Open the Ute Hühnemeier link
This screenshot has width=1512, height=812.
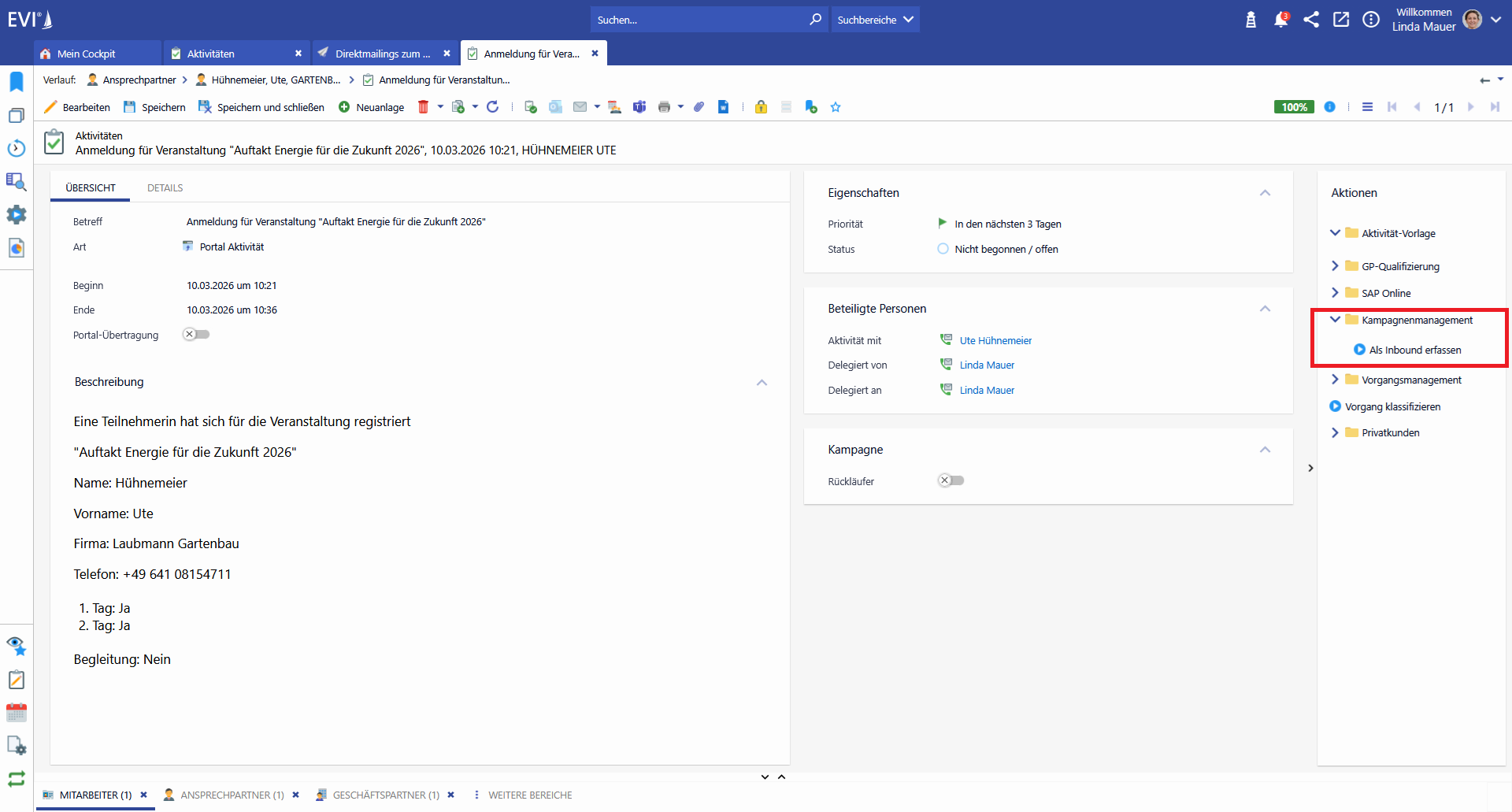[x=995, y=341]
